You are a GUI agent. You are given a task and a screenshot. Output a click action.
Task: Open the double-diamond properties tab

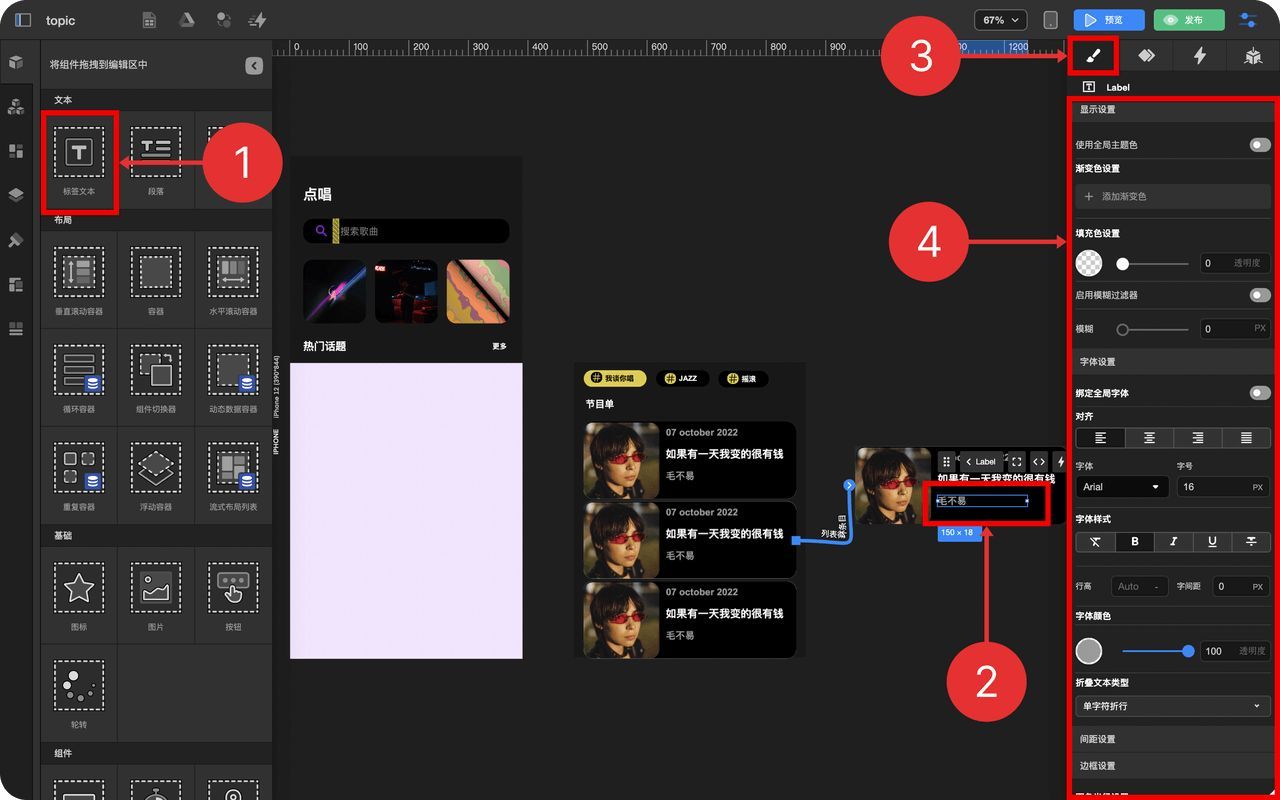(1146, 56)
